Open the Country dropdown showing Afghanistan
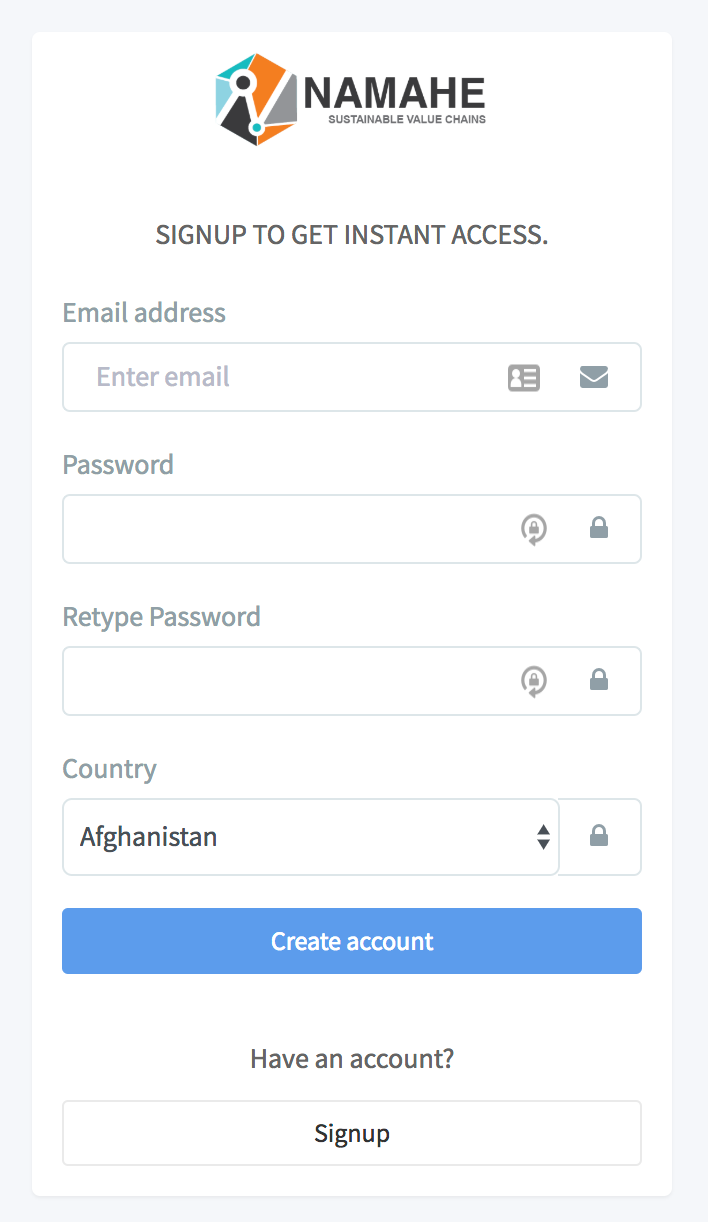 pos(310,837)
